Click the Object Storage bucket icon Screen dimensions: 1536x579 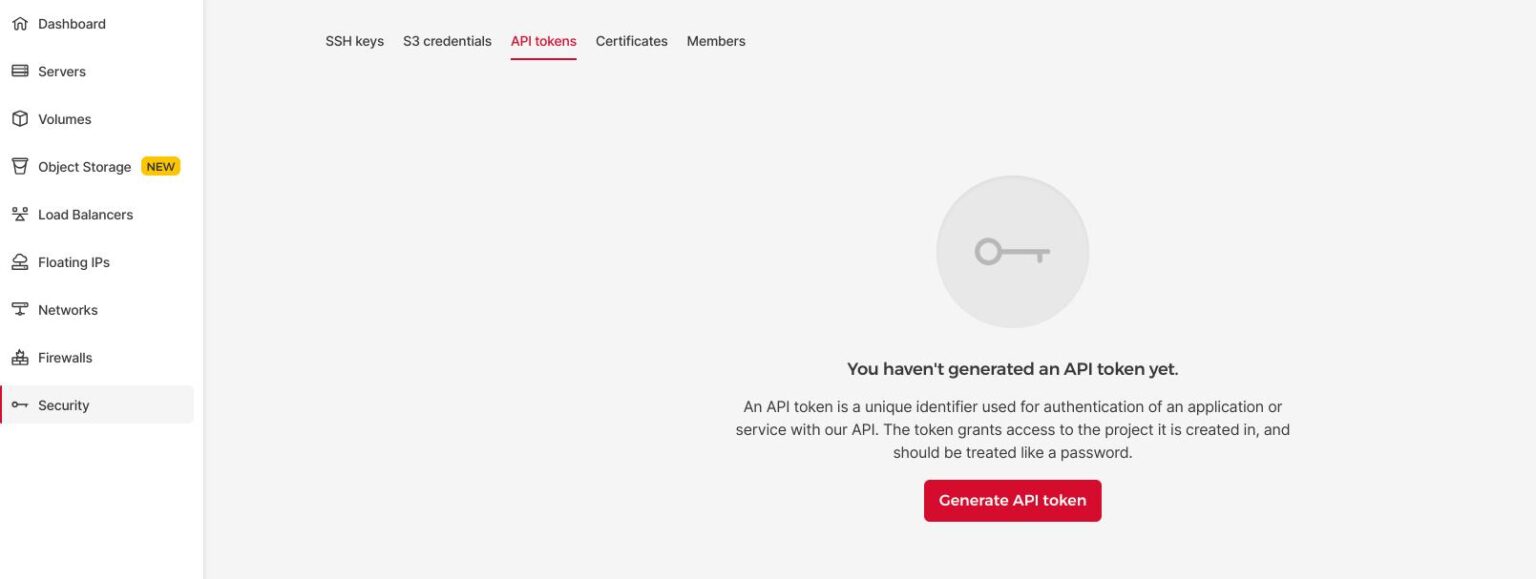pyautogui.click(x=20, y=166)
